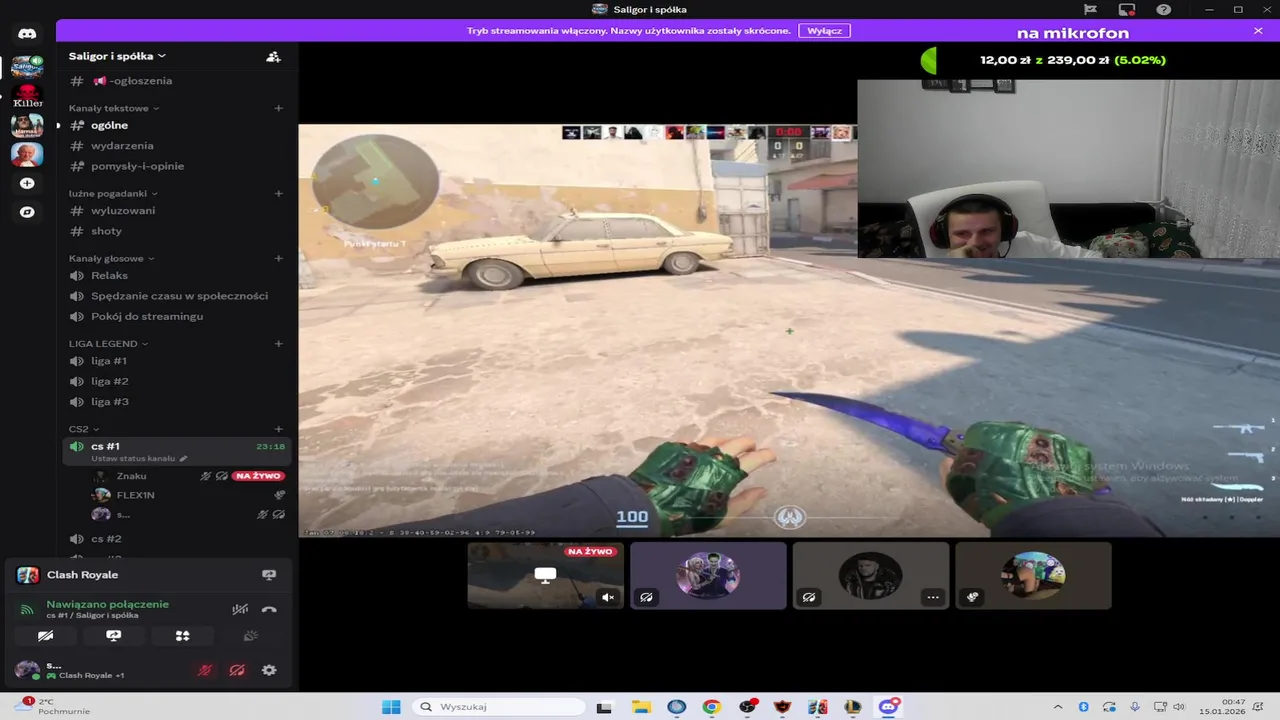Click the NA ŻYWO badge next to Znaku
The width and height of the screenshot is (1280, 720).
pyautogui.click(x=258, y=476)
